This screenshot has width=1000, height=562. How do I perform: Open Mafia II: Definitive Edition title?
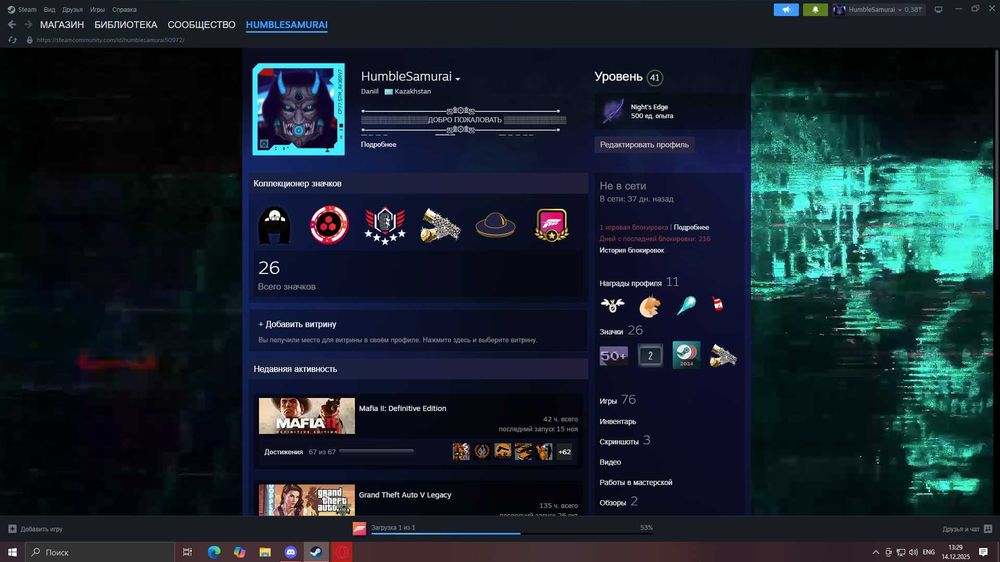(402, 408)
